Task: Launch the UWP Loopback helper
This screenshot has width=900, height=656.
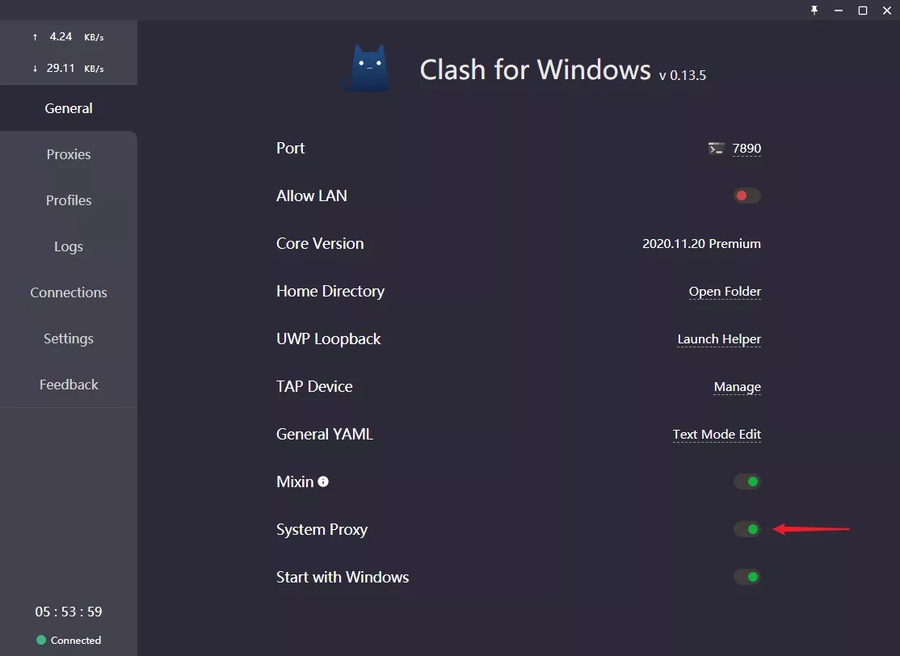Action: click(719, 339)
